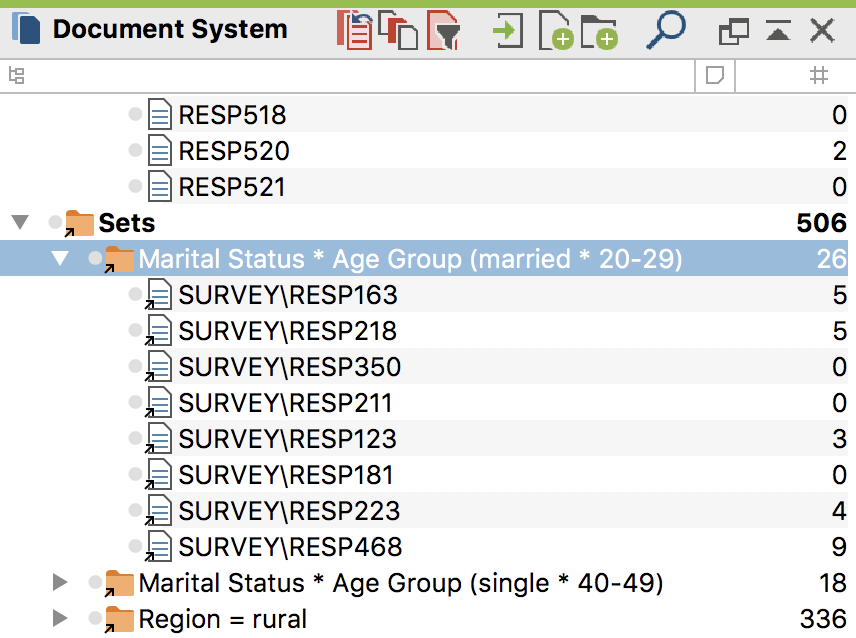Toggle activation for SURVEY\RESP218

pyautogui.click(x=135, y=330)
